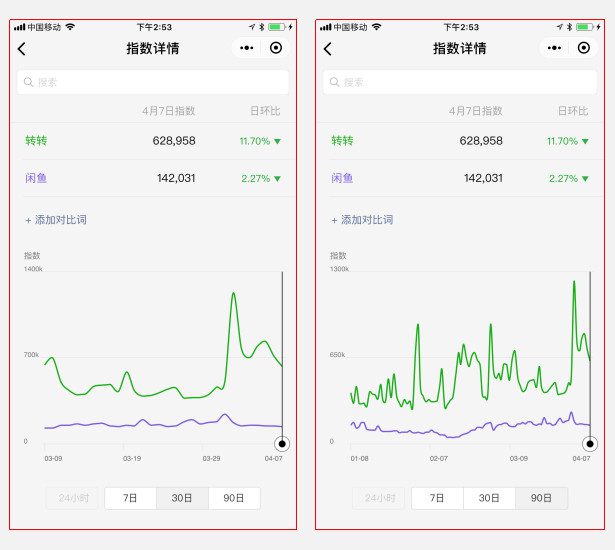Select the 30日 tab in left screen
The height and width of the screenshot is (550, 615).
[x=182, y=498]
